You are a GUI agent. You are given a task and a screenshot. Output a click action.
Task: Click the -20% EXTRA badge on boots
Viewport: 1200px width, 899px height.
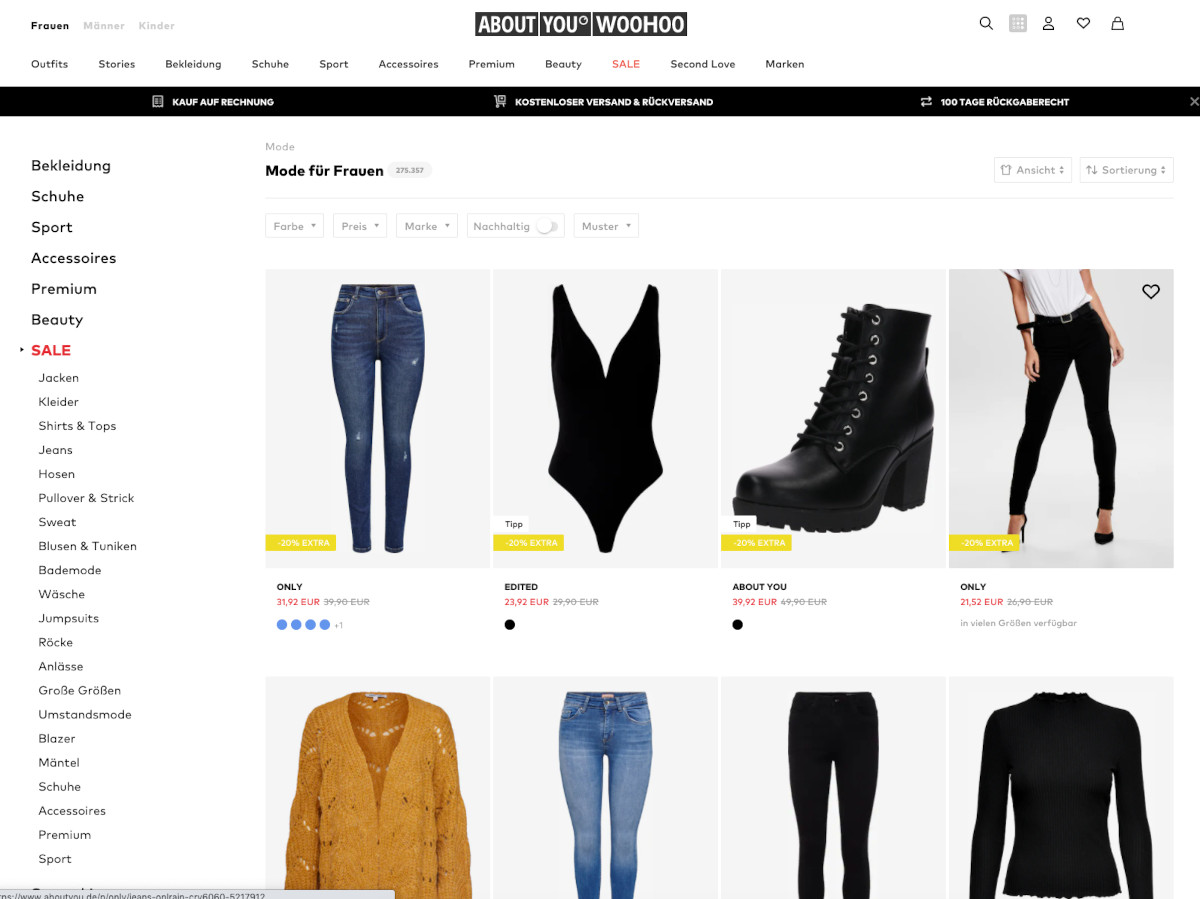tap(756, 543)
